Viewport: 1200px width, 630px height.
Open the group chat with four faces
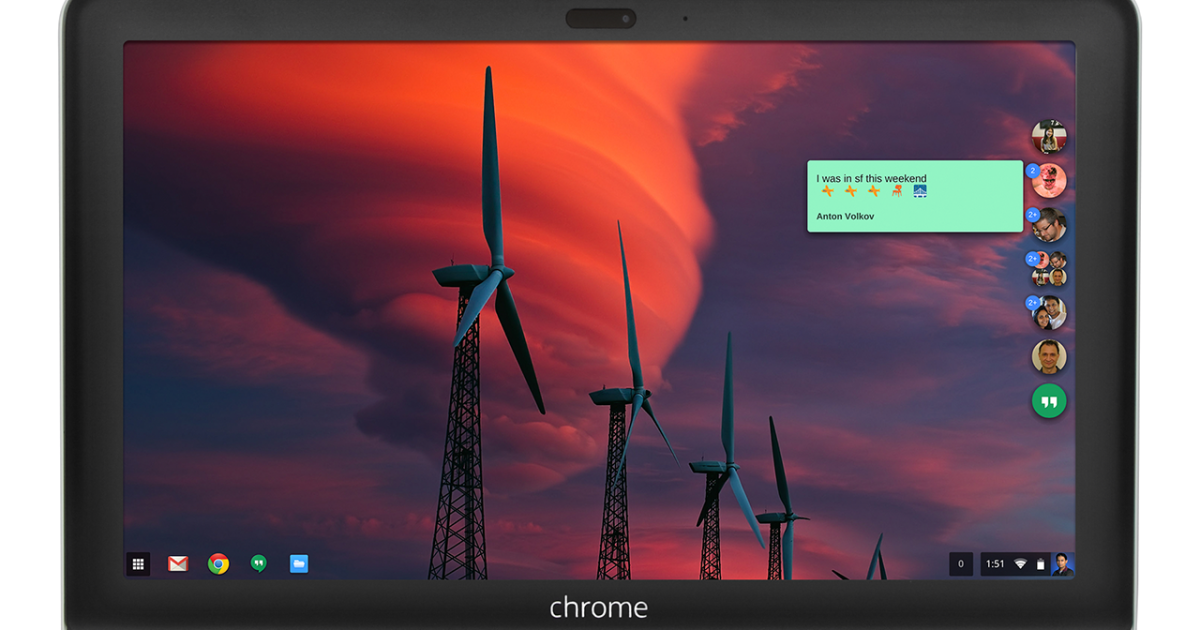[1049, 269]
